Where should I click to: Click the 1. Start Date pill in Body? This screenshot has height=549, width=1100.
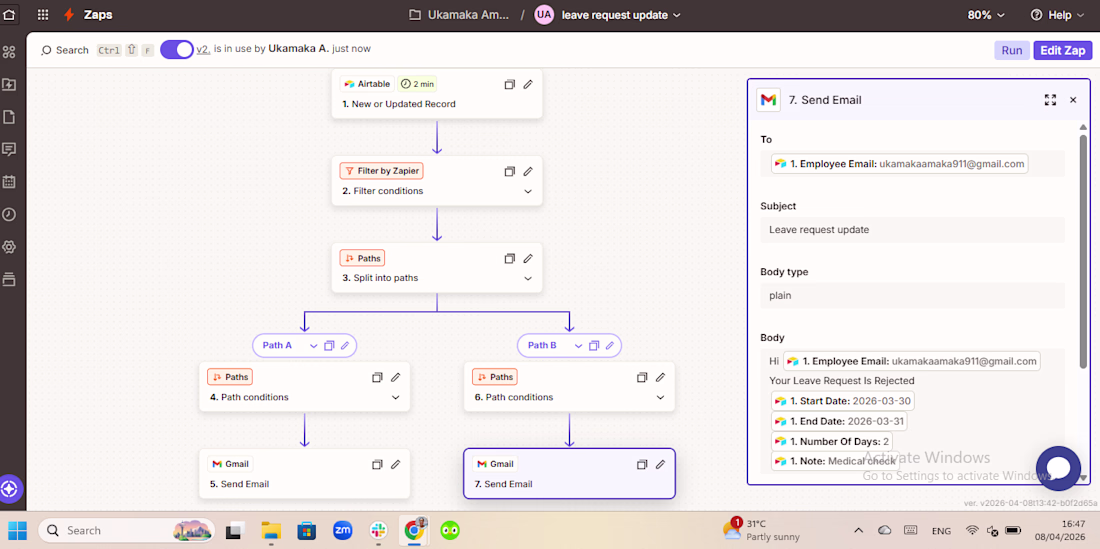(x=843, y=401)
